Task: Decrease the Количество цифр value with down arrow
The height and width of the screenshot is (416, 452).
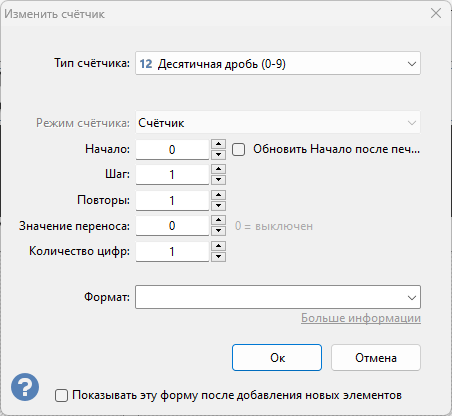Action: point(218,257)
